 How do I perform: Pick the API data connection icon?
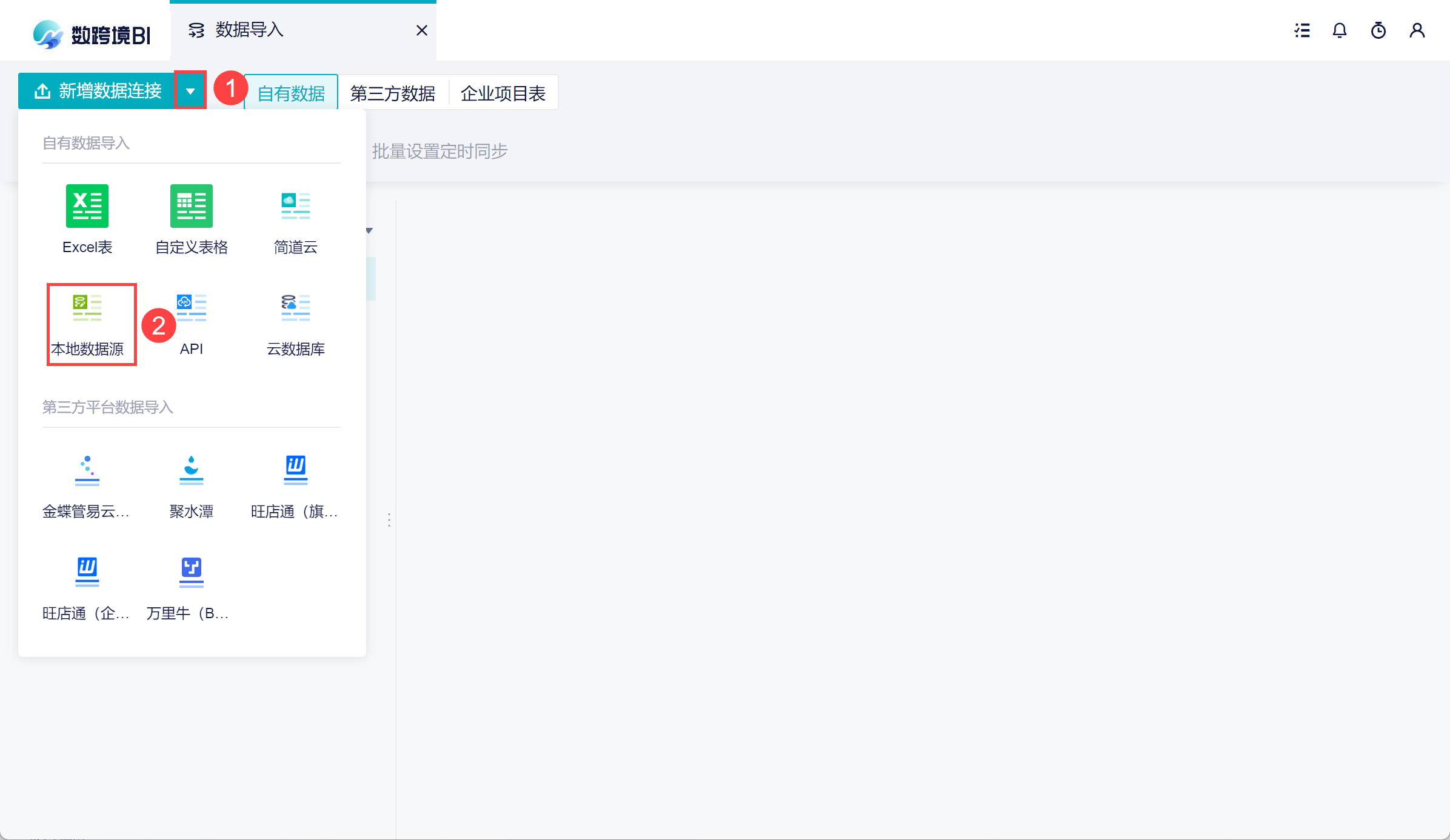click(192, 308)
